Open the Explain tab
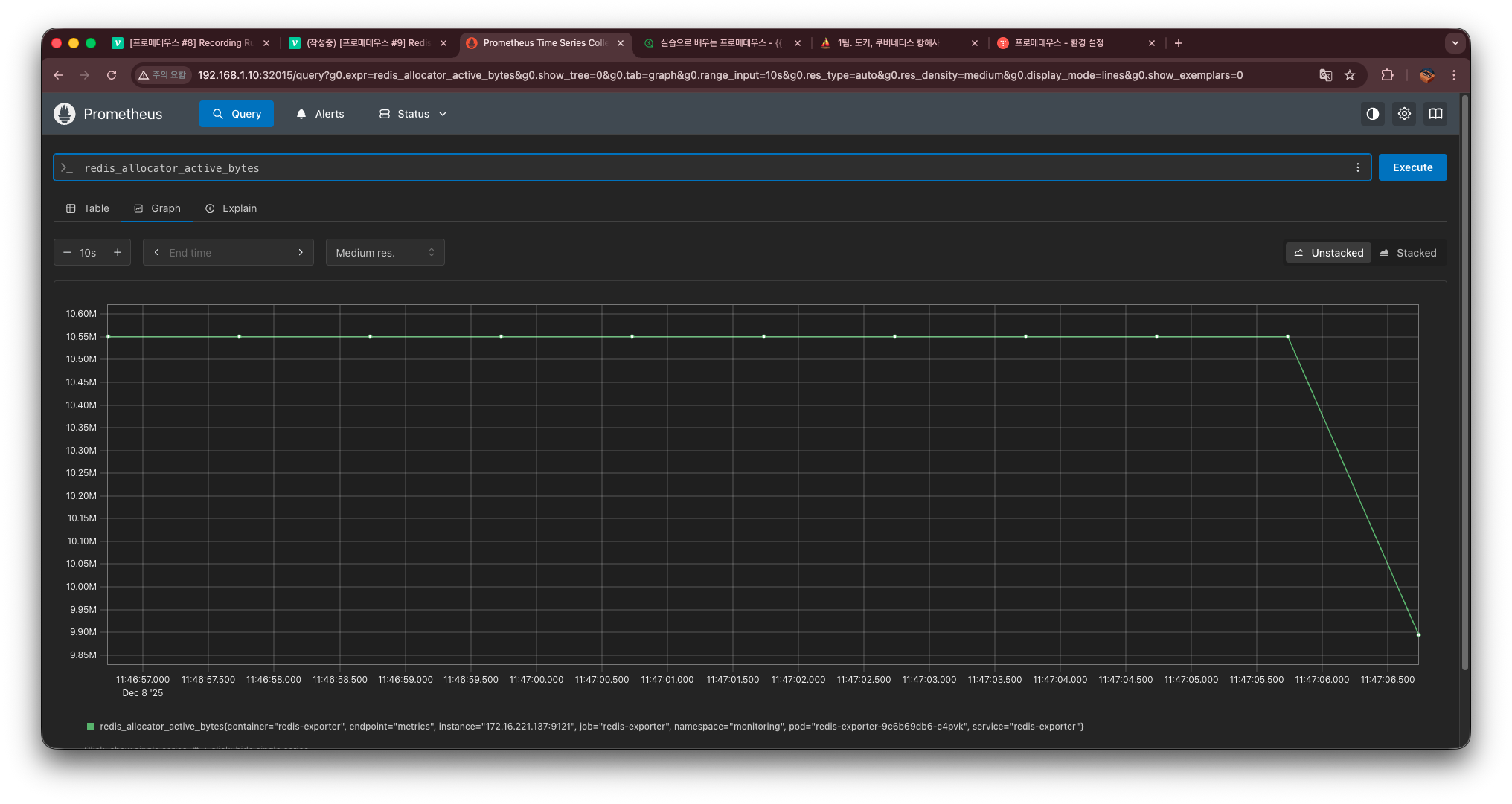The height and width of the screenshot is (804, 1512). point(231,208)
